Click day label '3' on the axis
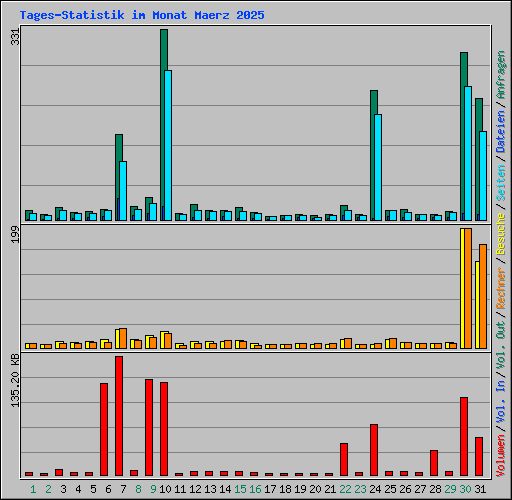This screenshot has width=512, height=500. click(x=63, y=489)
